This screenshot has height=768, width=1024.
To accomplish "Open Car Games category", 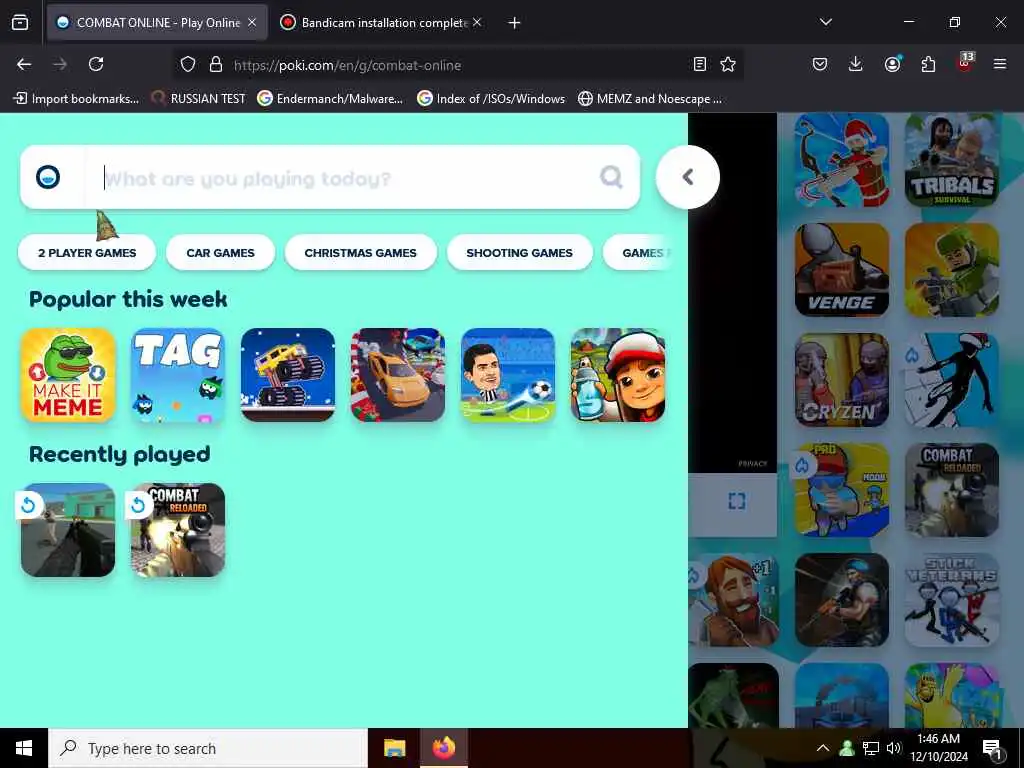I will click(x=220, y=253).
